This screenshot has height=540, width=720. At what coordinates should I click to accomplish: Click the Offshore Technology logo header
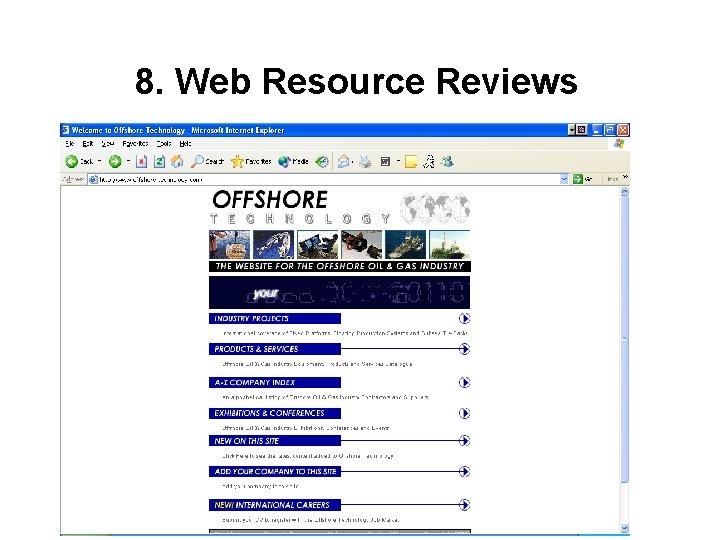(x=301, y=207)
